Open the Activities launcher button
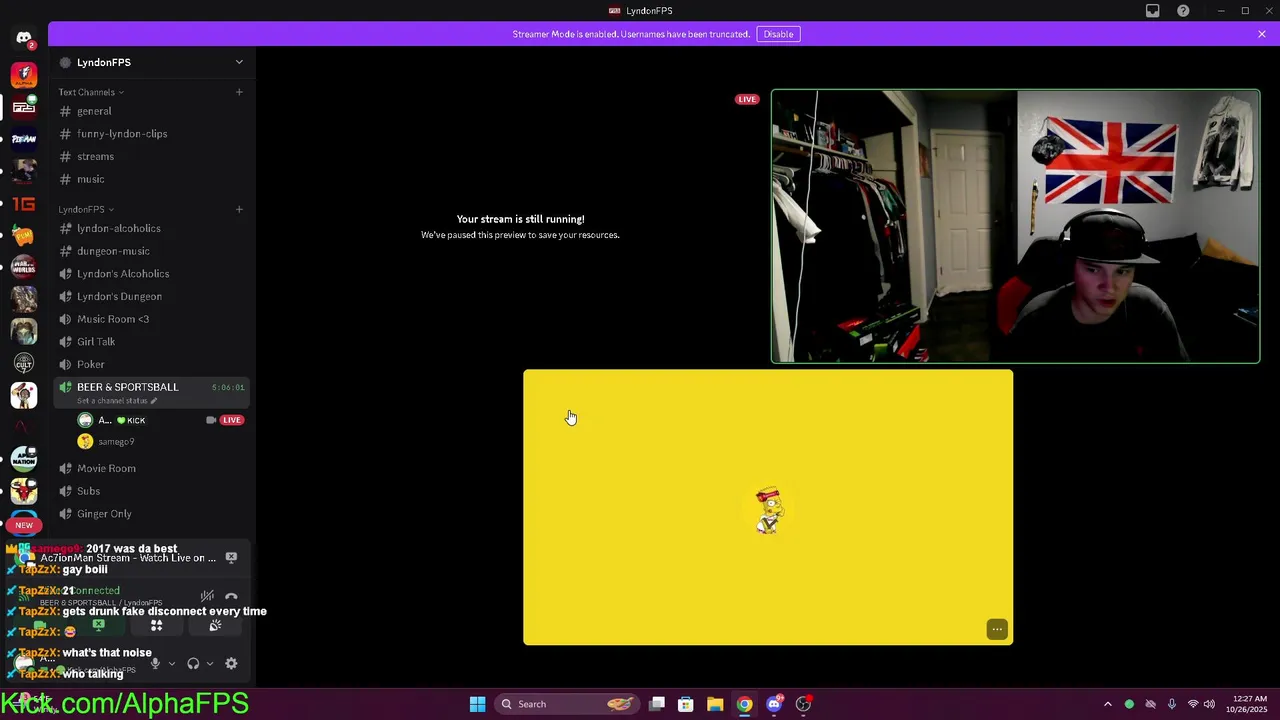 coord(156,626)
